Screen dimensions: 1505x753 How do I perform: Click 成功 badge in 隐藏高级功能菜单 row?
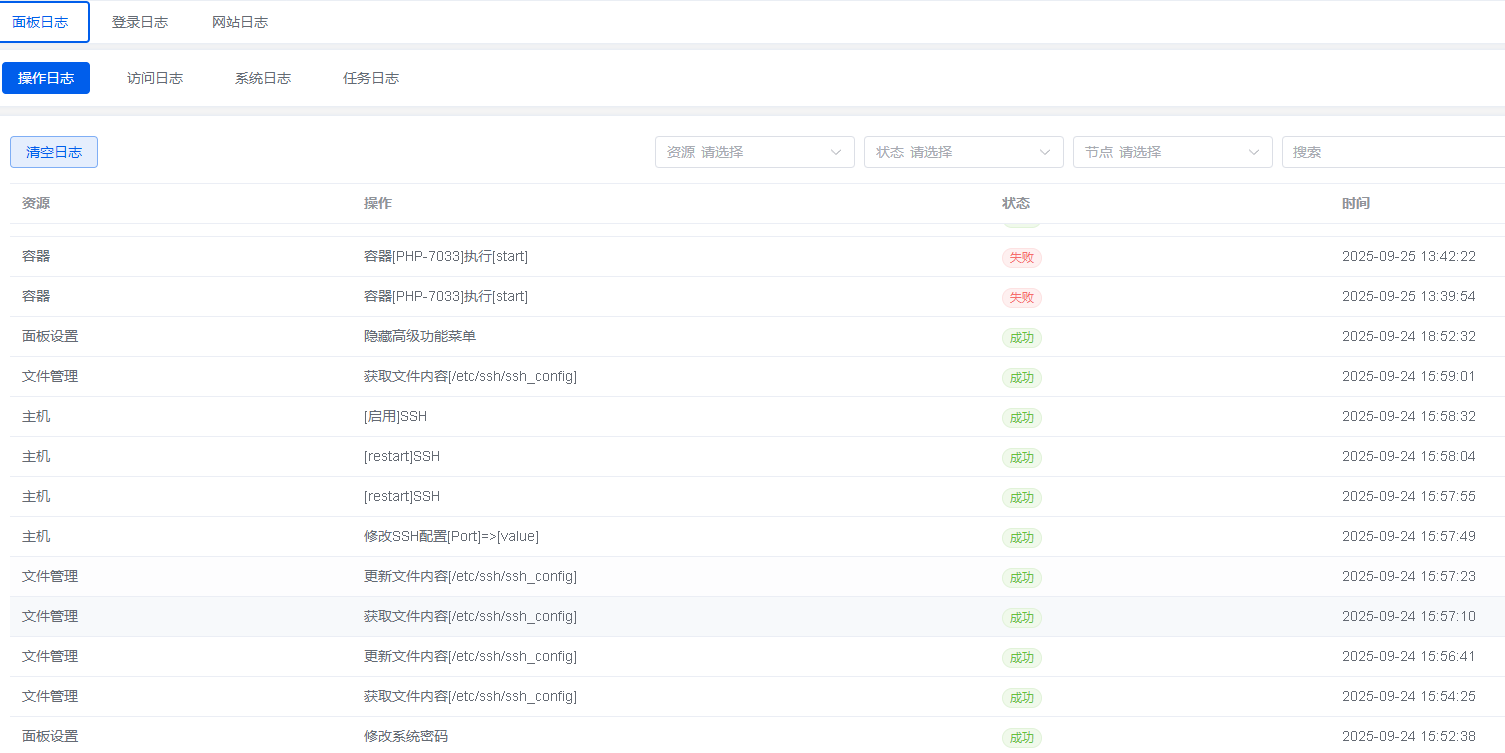point(1022,338)
